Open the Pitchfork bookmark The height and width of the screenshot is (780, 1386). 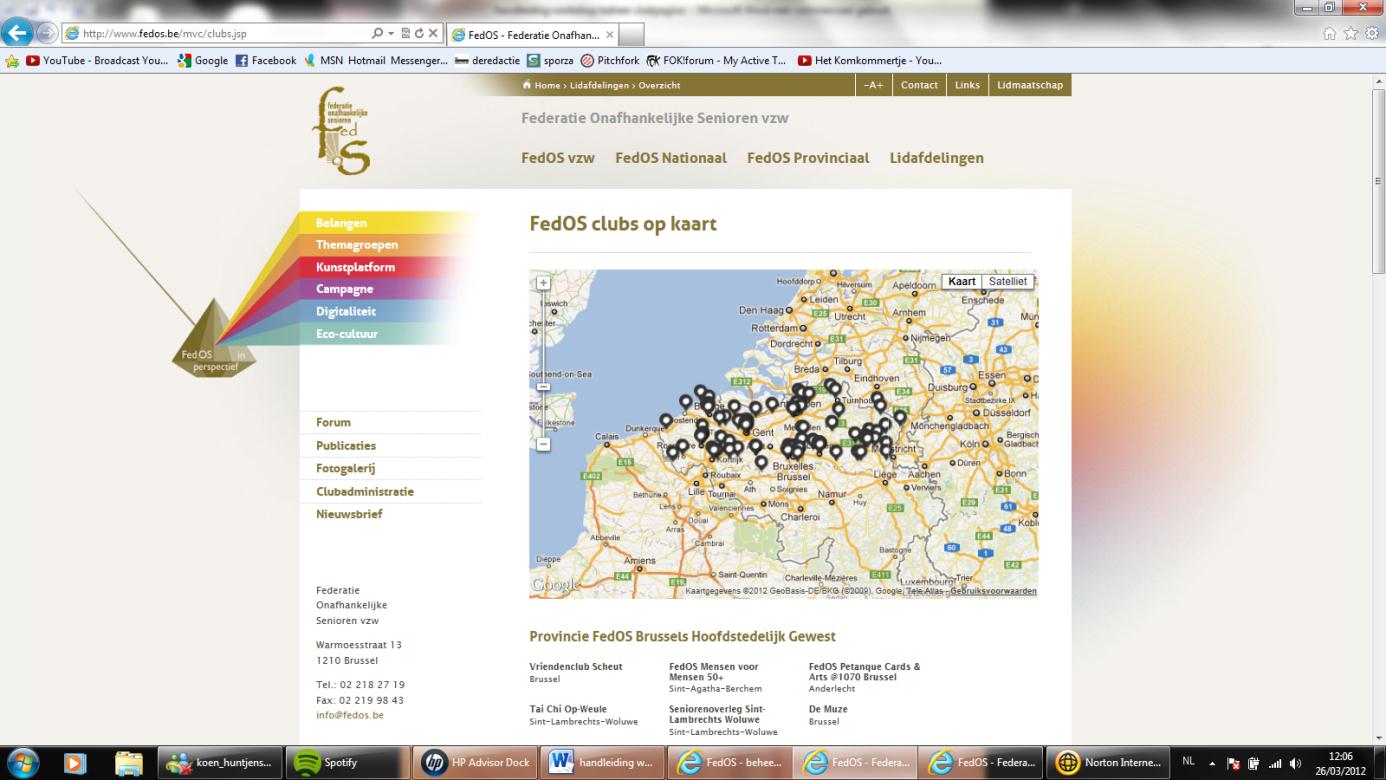point(610,60)
